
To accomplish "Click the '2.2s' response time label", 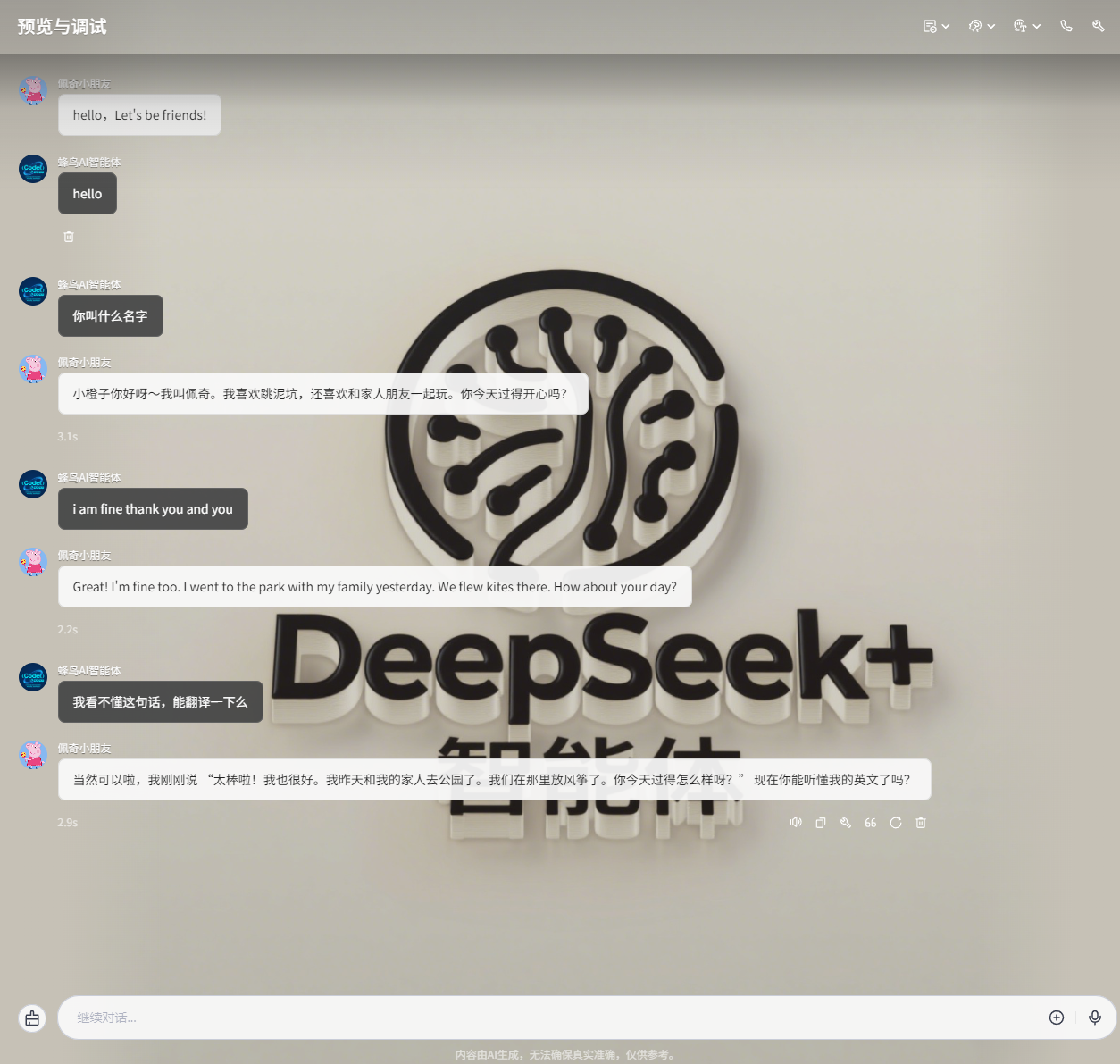I will coord(68,630).
